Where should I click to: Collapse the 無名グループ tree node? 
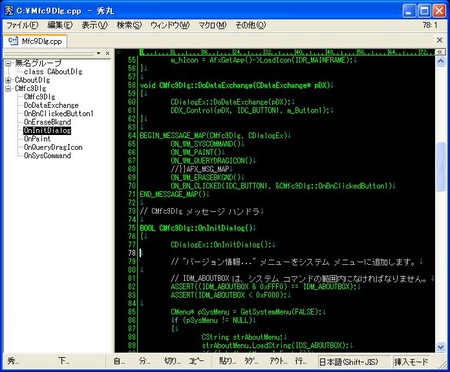8,63
